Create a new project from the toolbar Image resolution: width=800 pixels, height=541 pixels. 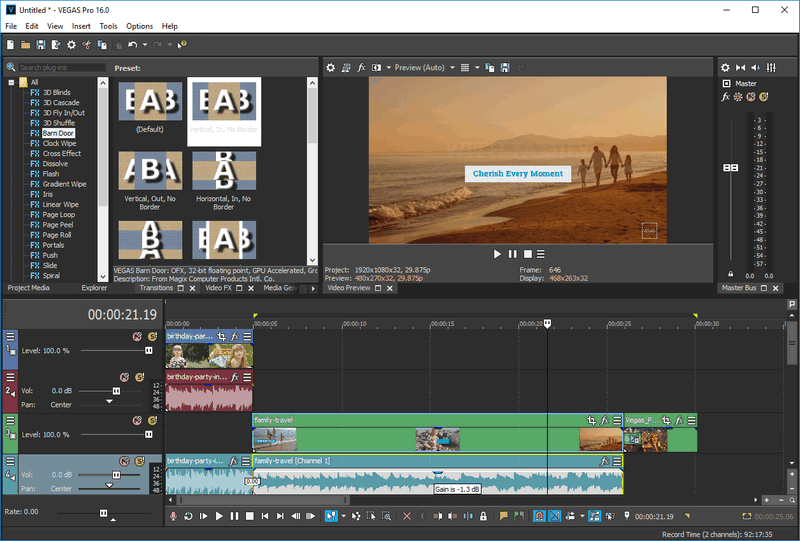(x=10, y=45)
